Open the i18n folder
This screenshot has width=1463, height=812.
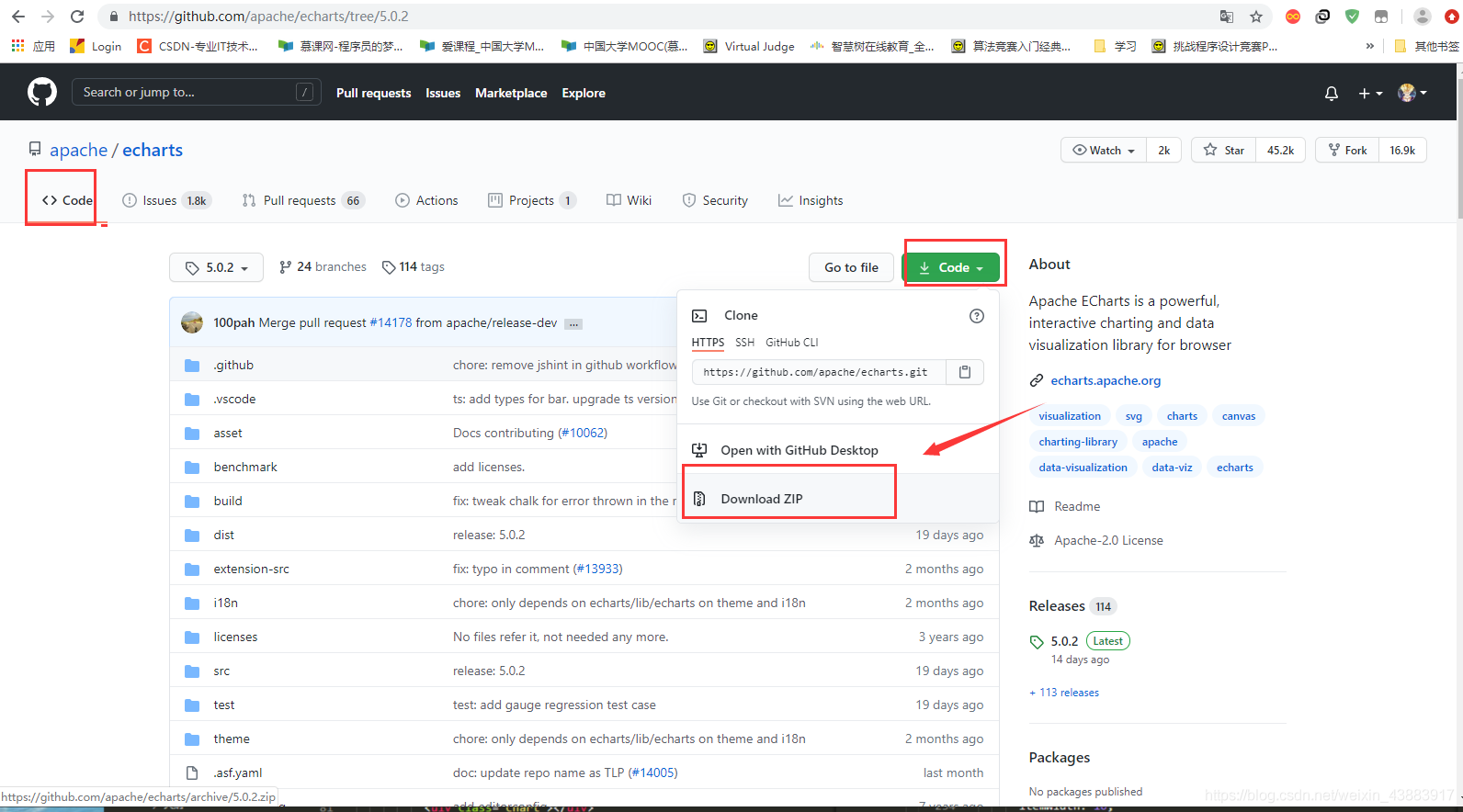pos(225,603)
